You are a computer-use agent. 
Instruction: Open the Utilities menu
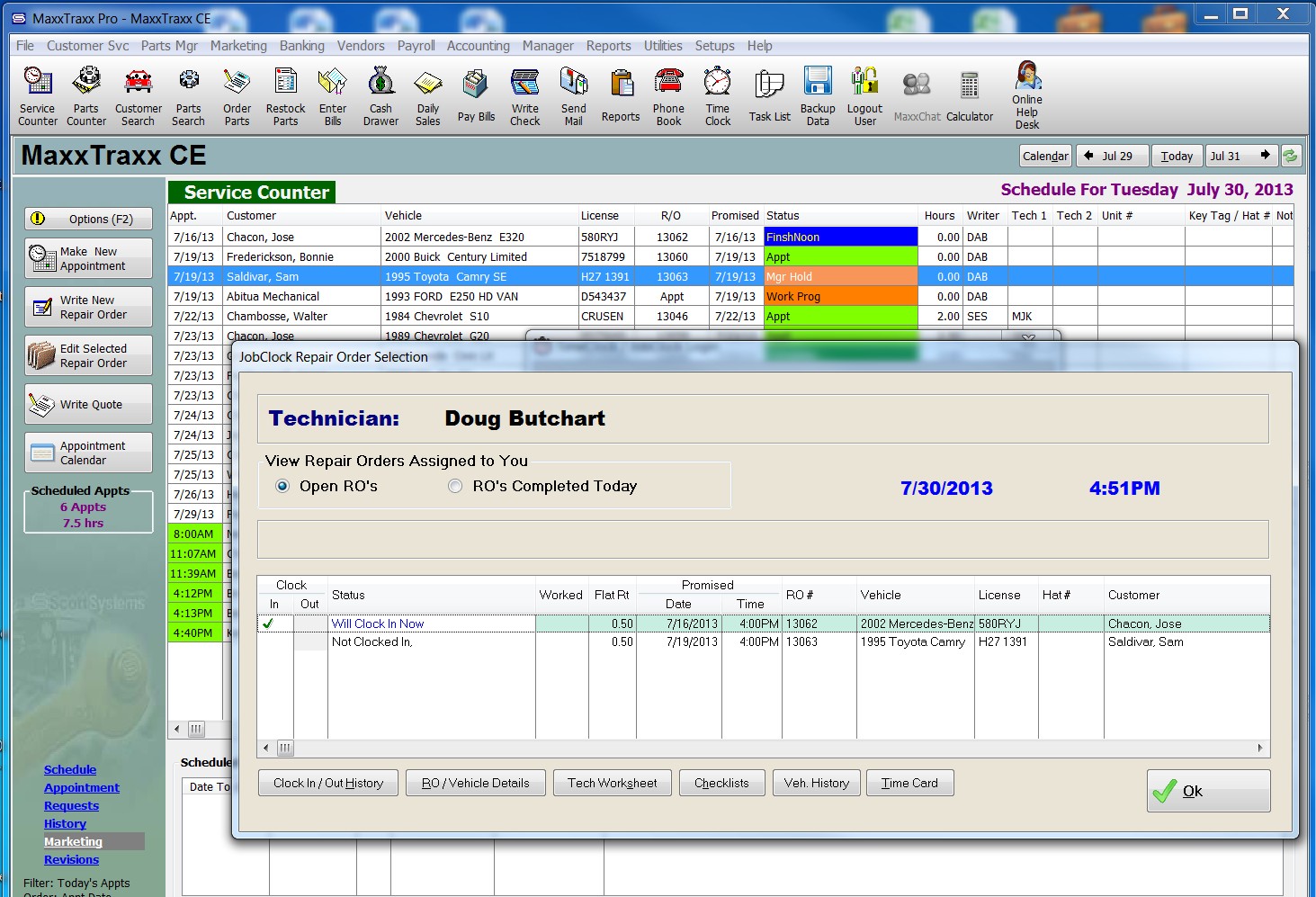(663, 46)
